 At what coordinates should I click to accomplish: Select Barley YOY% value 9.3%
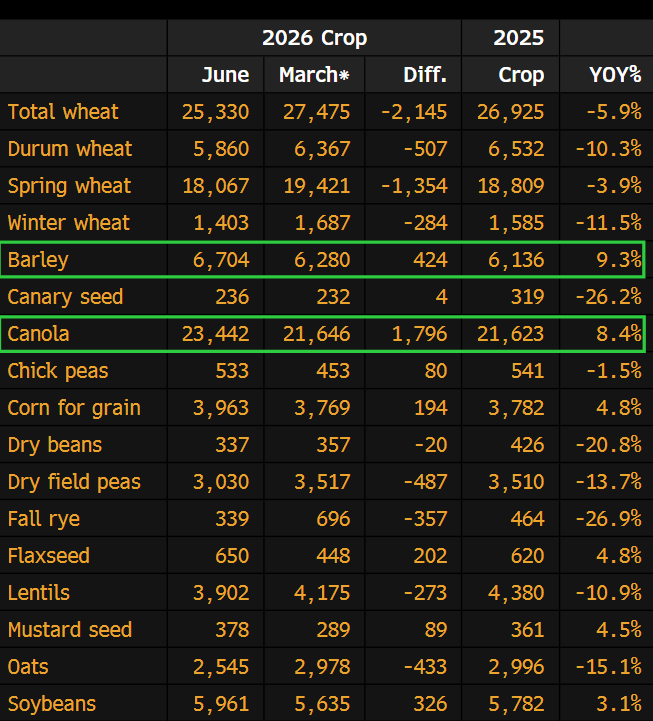pos(619,260)
